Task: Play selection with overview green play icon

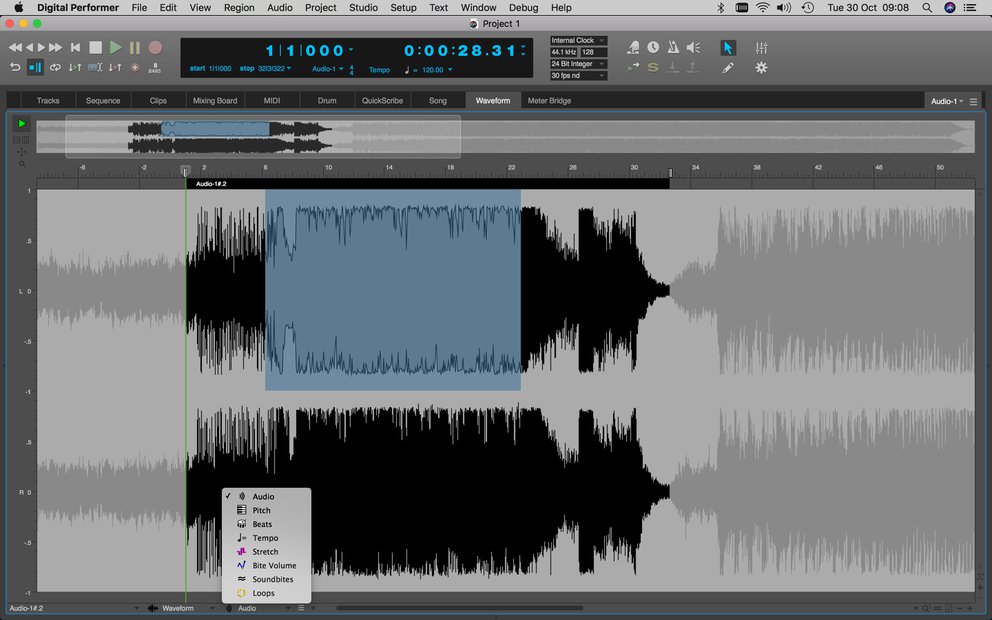Action: (x=21, y=124)
